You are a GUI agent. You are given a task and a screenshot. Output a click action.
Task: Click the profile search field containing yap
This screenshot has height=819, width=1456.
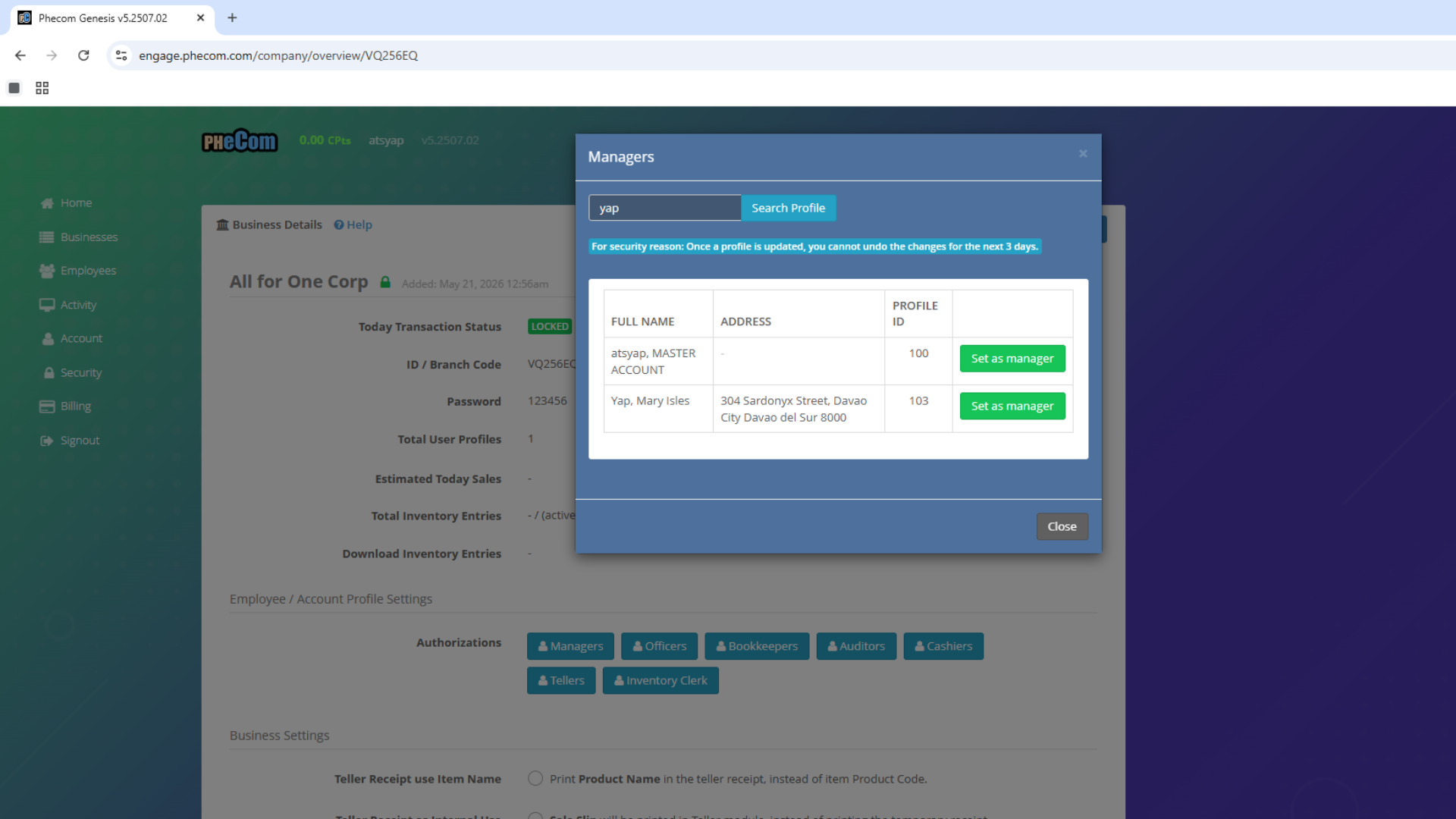point(664,208)
